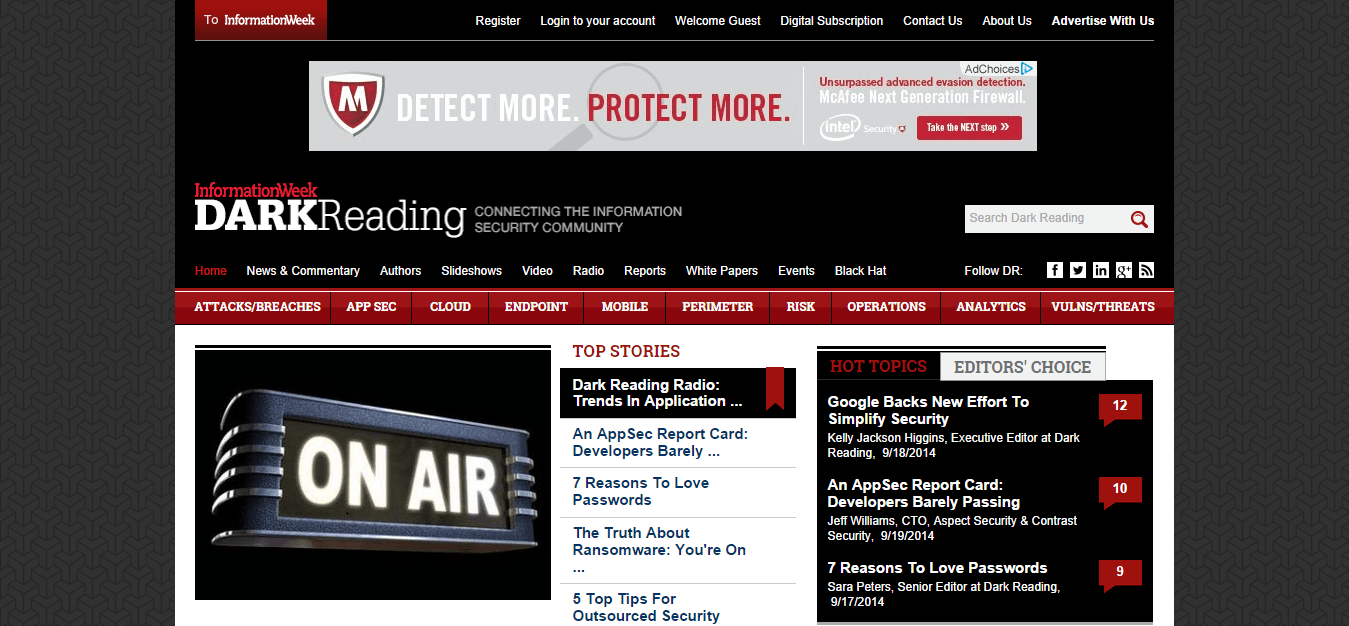Viewport: 1349px width, 626px height.
Task: Click author Sara Peters
Action: coord(860,587)
